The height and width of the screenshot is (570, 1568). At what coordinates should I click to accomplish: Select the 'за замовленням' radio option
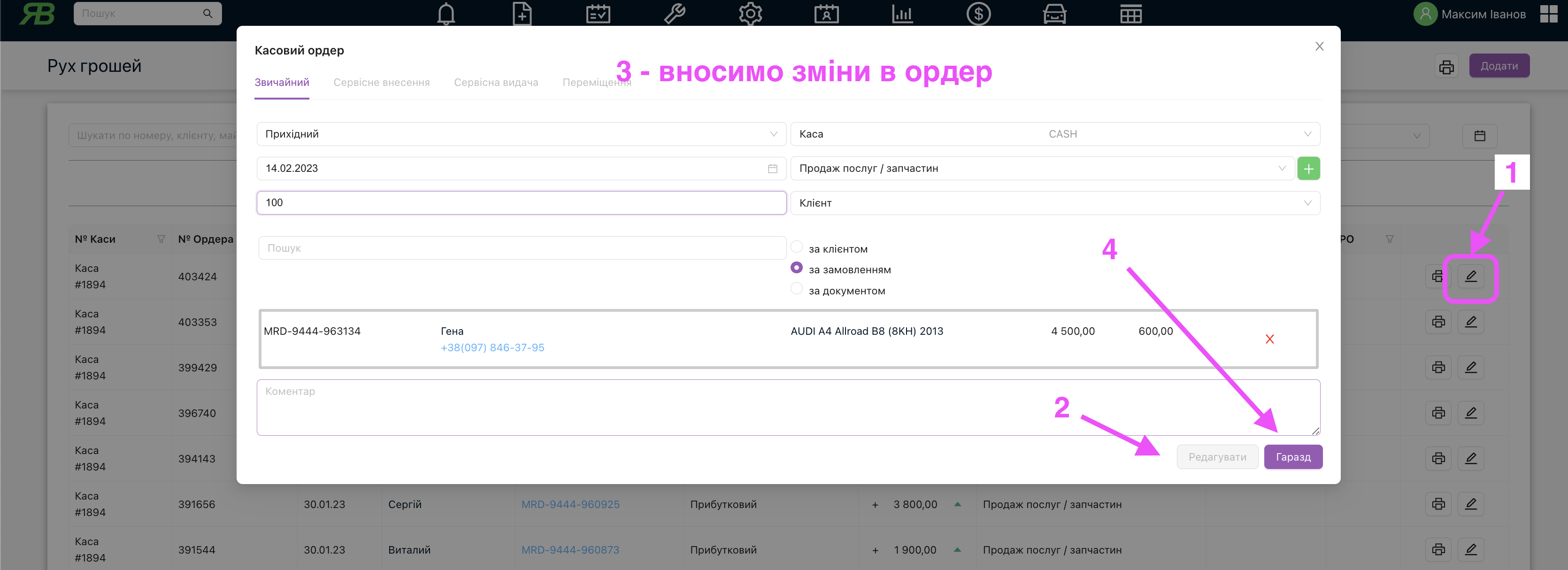click(x=796, y=268)
